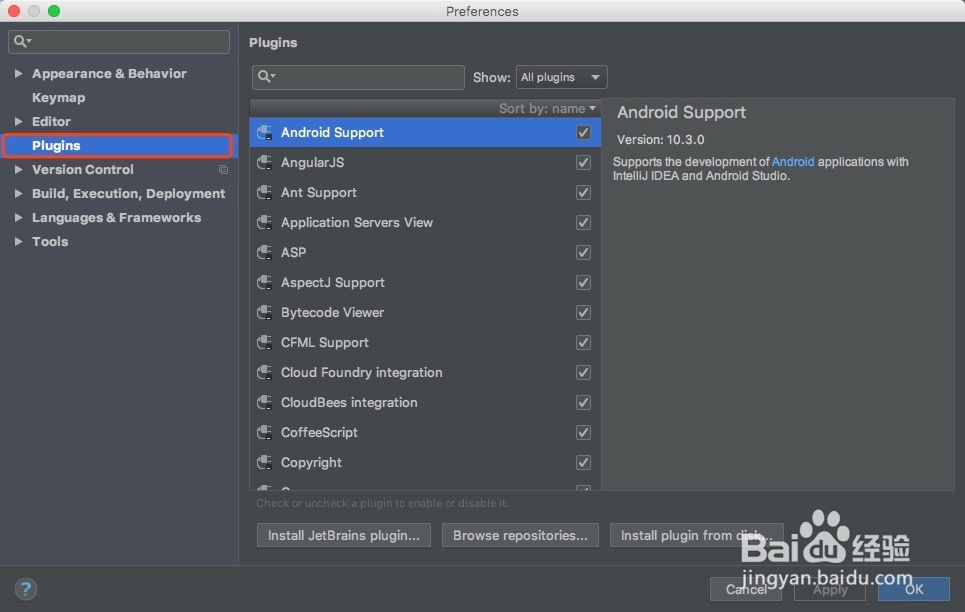This screenshot has height=612, width=965.
Task: Open the Sort by name dropdown
Action: coord(547,108)
